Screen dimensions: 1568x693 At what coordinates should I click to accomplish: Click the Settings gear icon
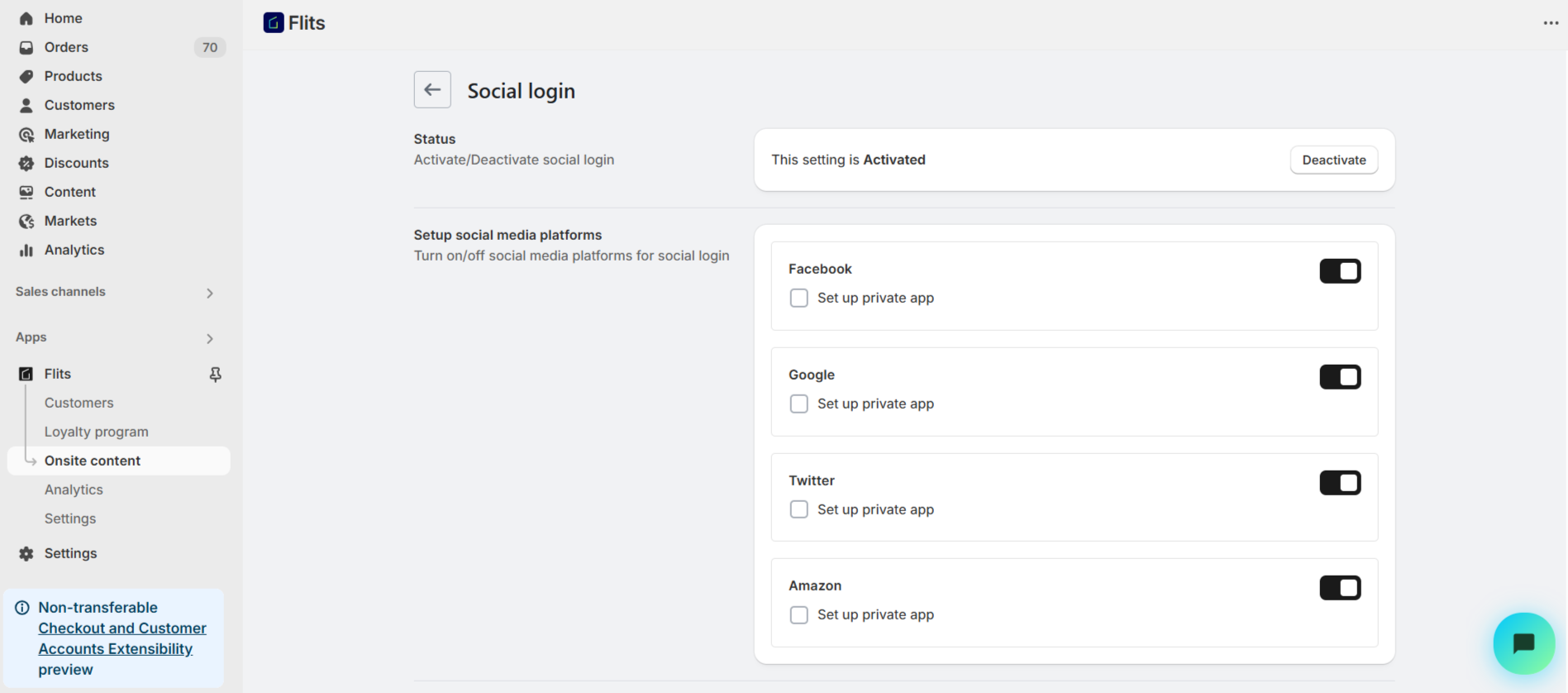pos(26,553)
